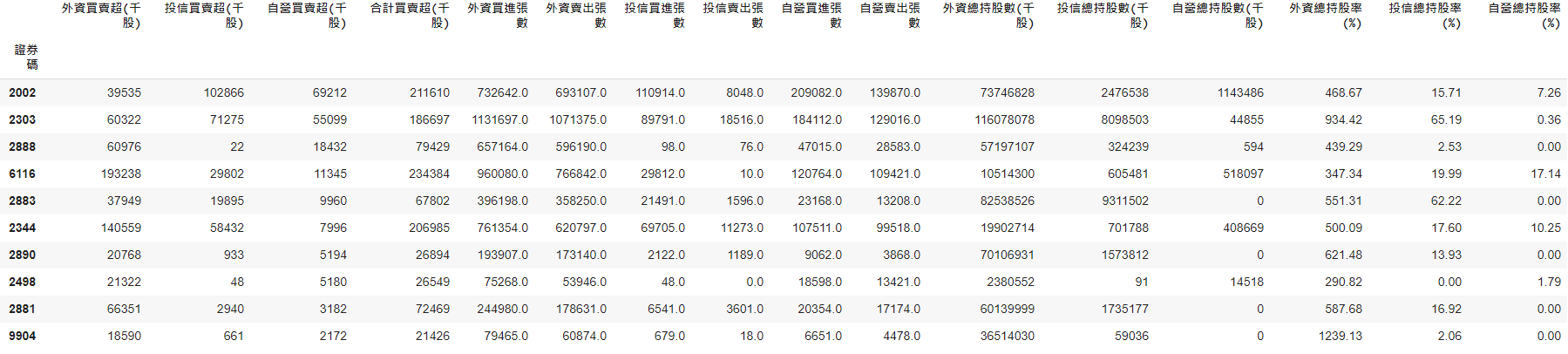The height and width of the screenshot is (354, 1568).
Task: Select the 投信買進張數 column header
Action: (x=655, y=15)
